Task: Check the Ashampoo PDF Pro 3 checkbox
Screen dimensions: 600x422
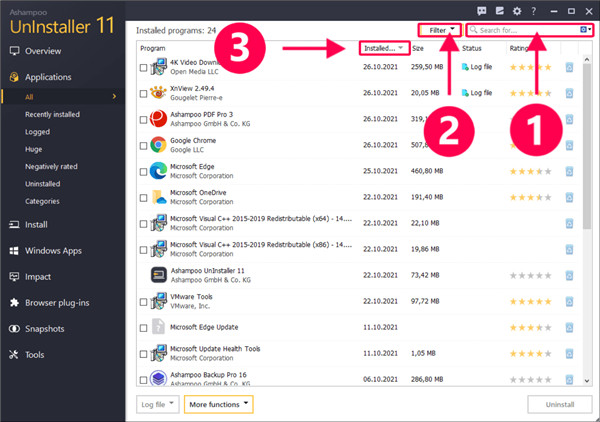Action: click(143, 120)
